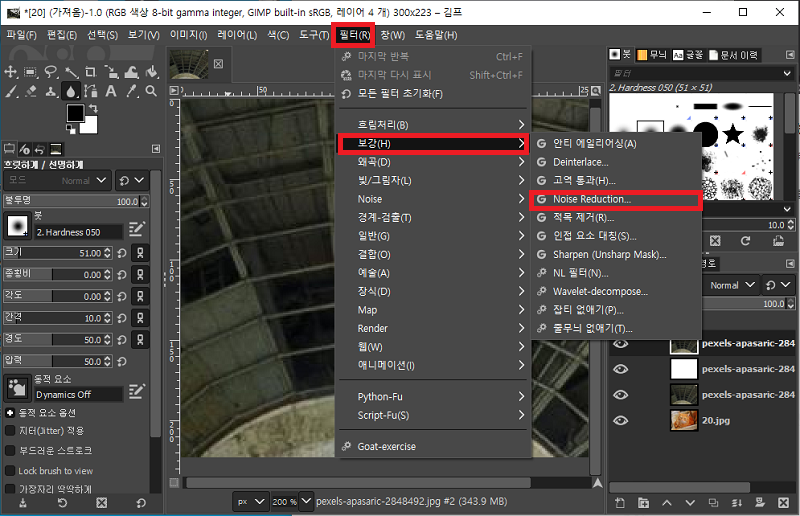The image size is (800, 516).
Task: Toggle 지터(Jitter) 적용 checkbox
Action: point(10,430)
